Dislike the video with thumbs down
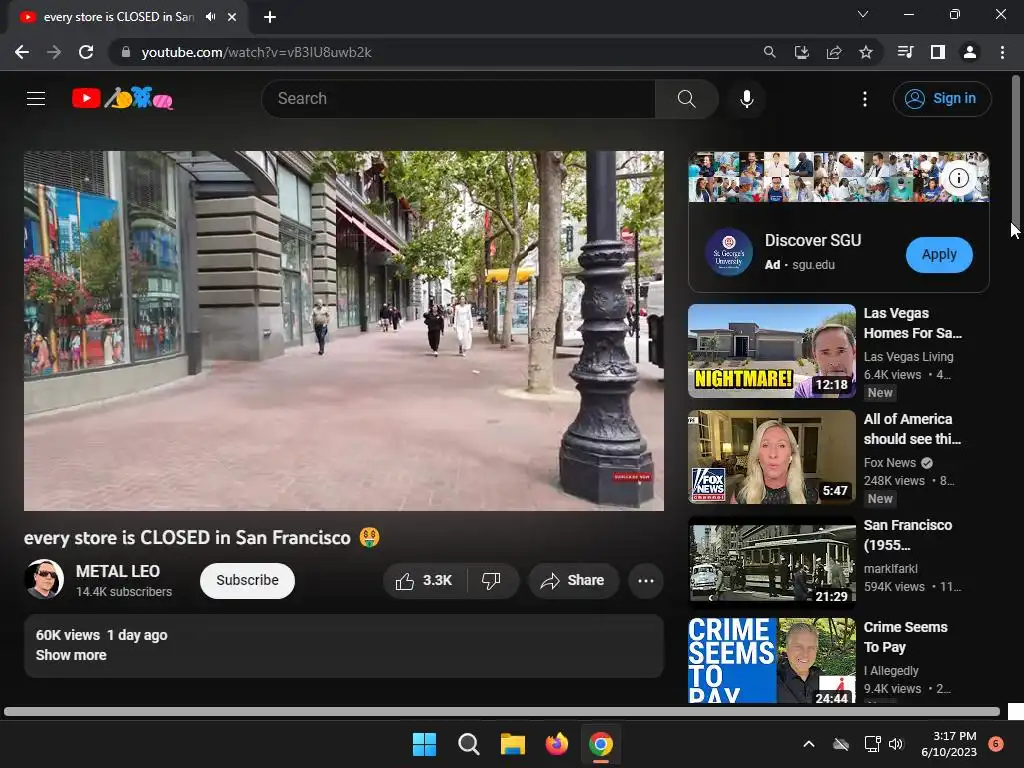Image resolution: width=1024 pixels, height=768 pixels. tap(491, 581)
